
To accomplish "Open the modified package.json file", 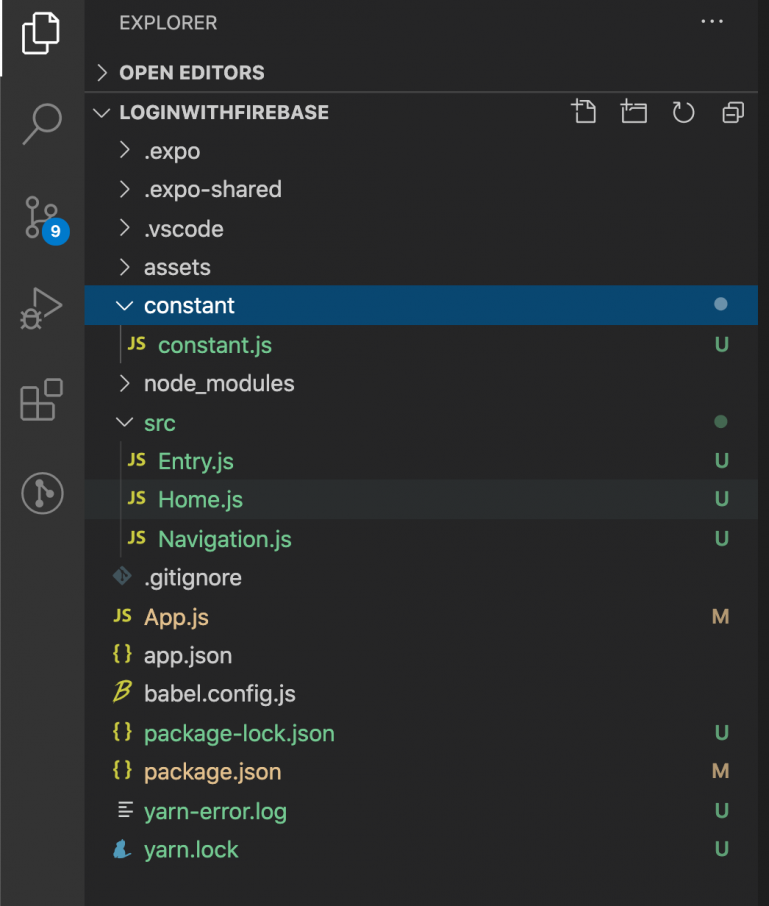I will tap(212, 771).
